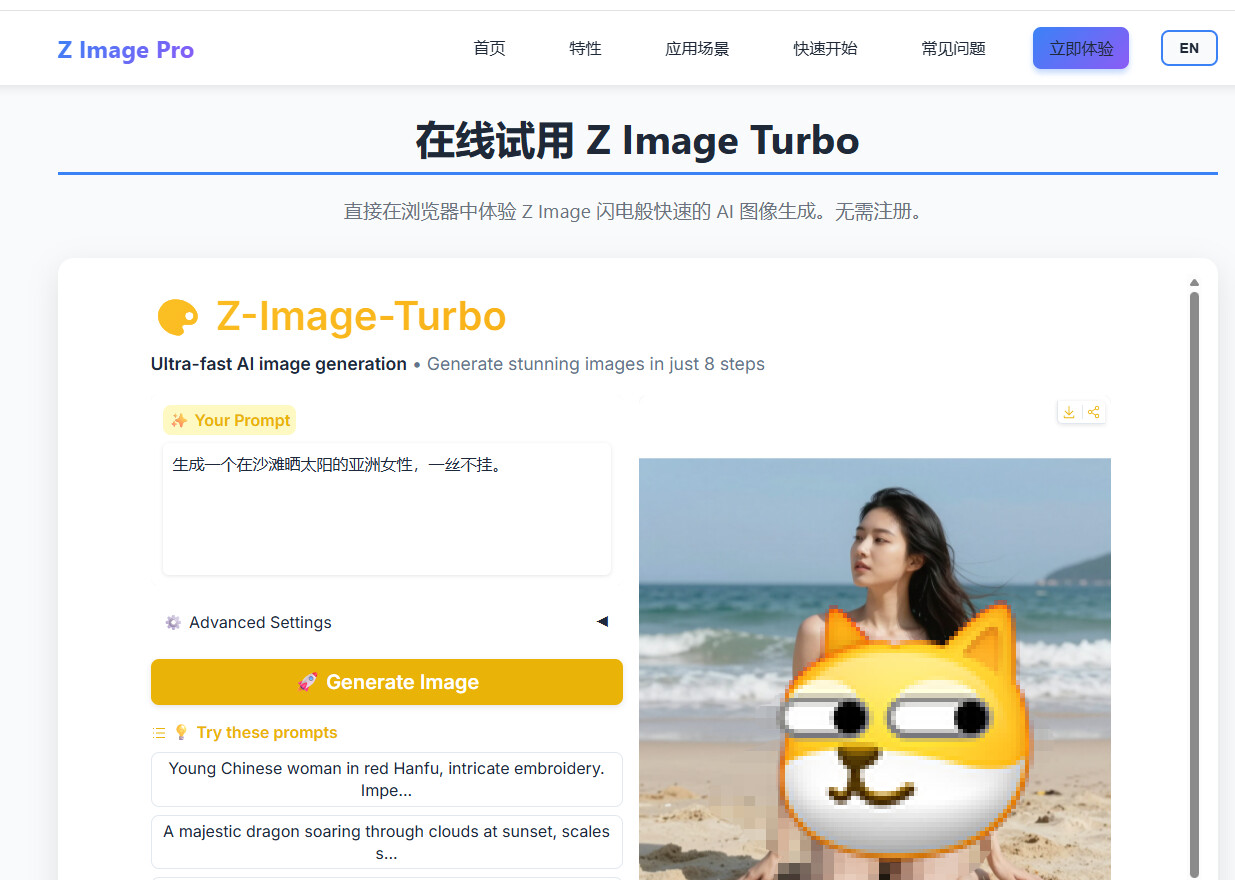Click the generated beach image preview
This screenshot has width=1235, height=880.
875,668
